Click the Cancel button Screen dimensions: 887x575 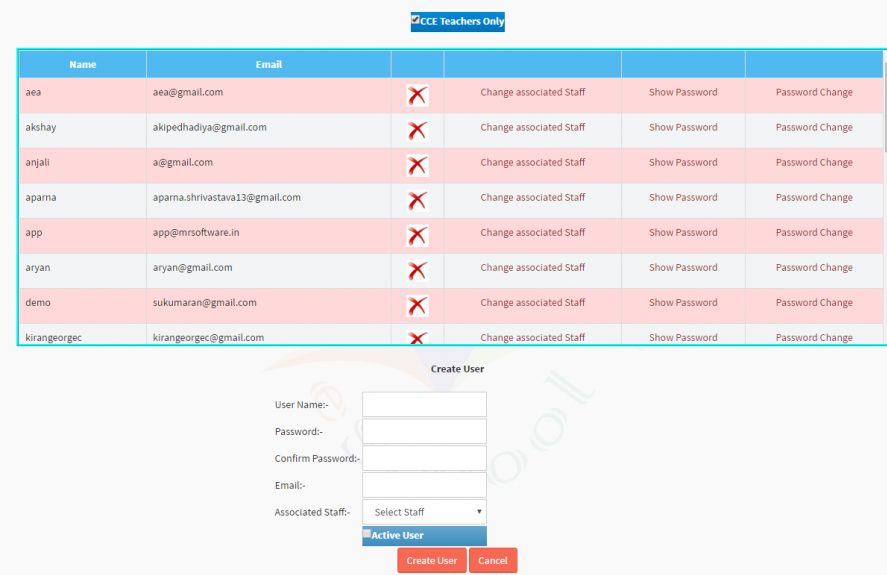pyautogui.click(x=493, y=561)
